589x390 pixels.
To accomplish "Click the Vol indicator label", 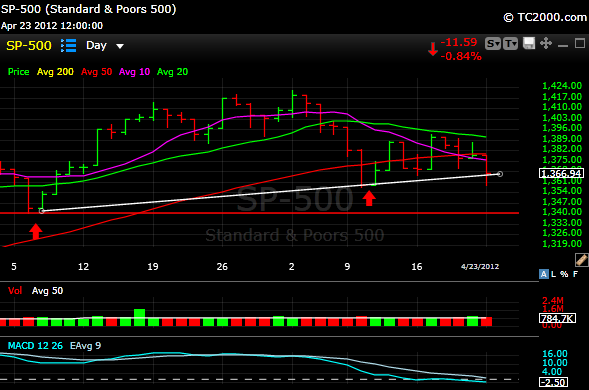I will [15, 290].
